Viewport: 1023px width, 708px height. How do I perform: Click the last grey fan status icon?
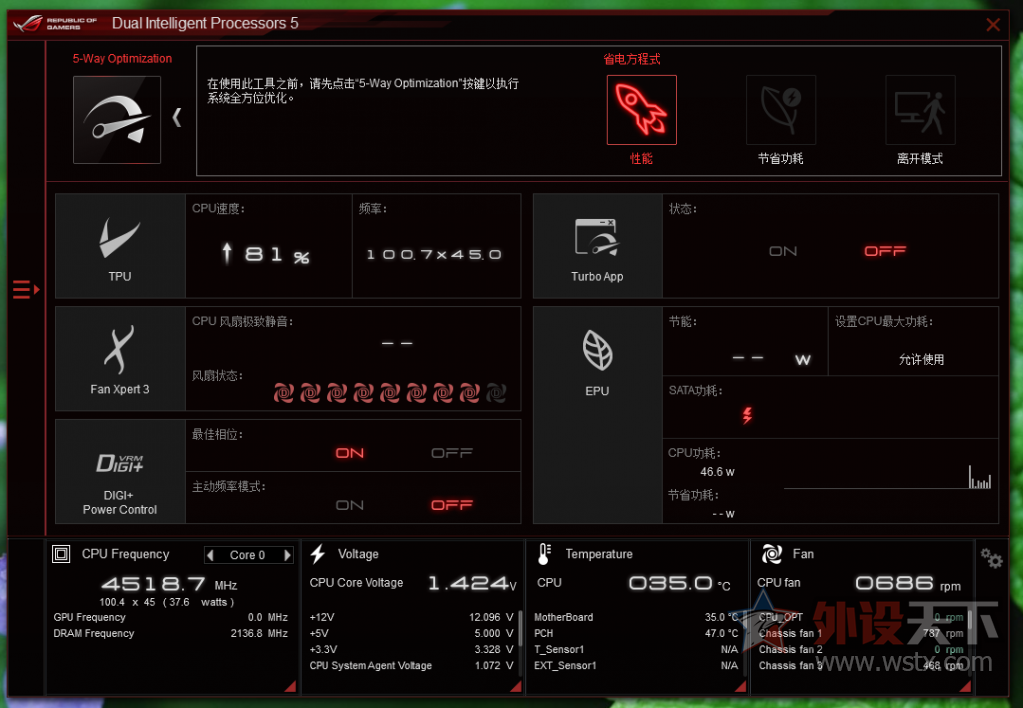pyautogui.click(x=496, y=393)
